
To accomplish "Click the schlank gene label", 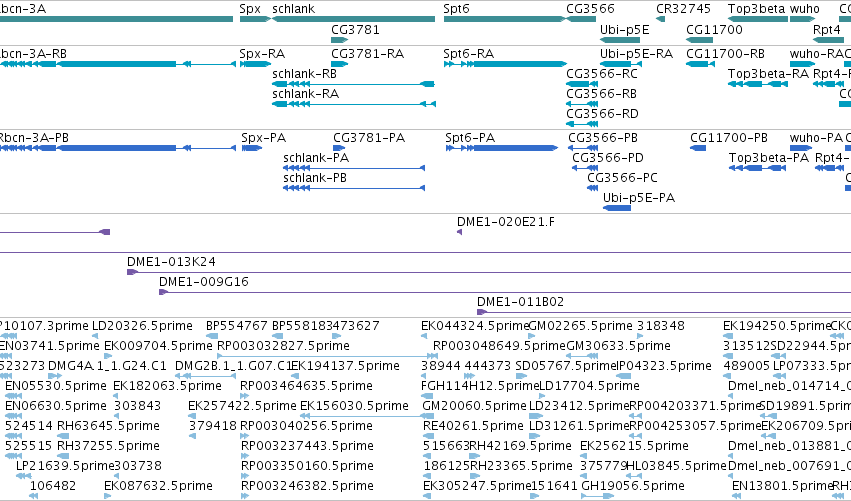I will [294, 9].
